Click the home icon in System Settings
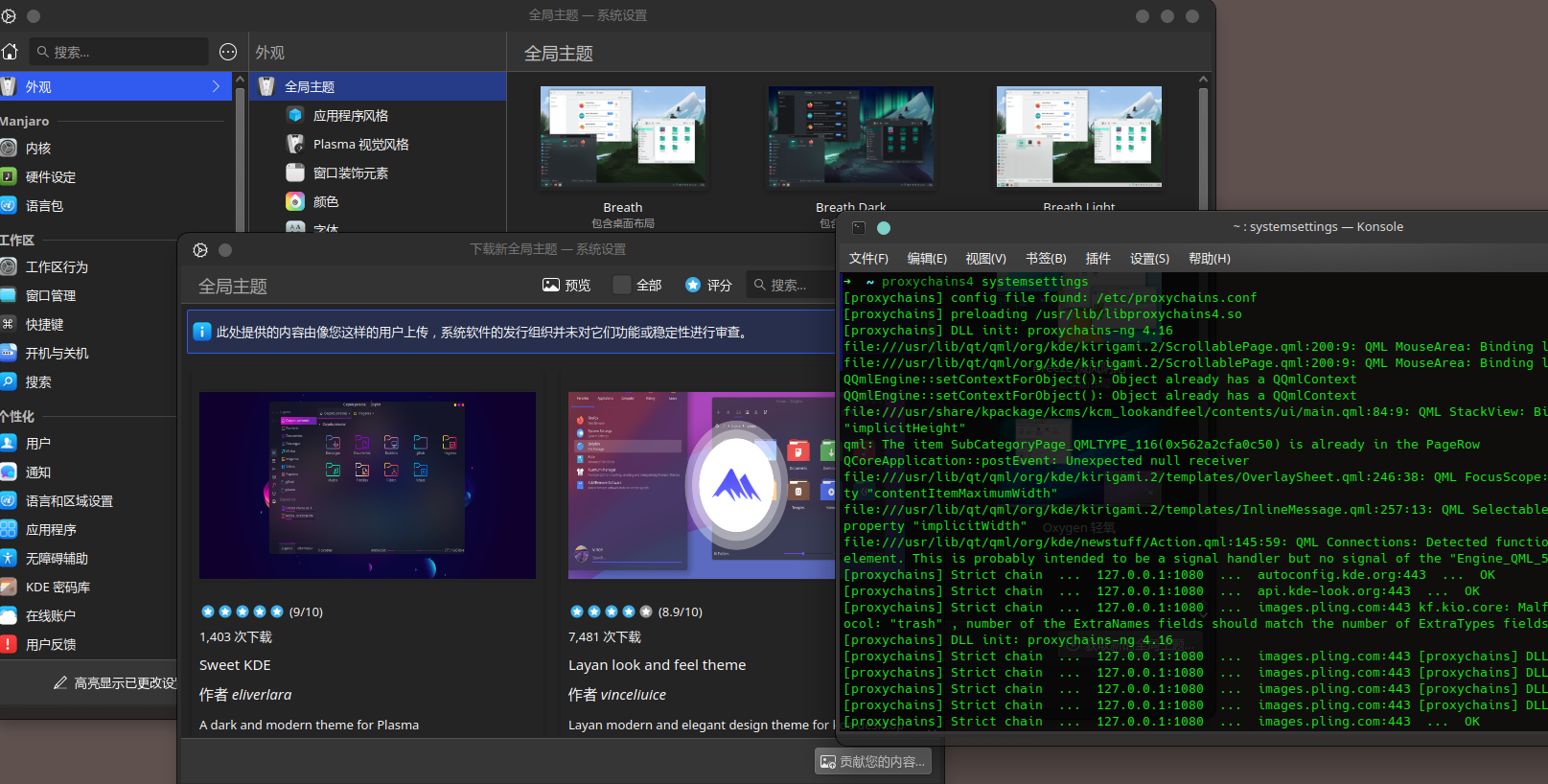The width and height of the screenshot is (1548, 784). click(10, 52)
